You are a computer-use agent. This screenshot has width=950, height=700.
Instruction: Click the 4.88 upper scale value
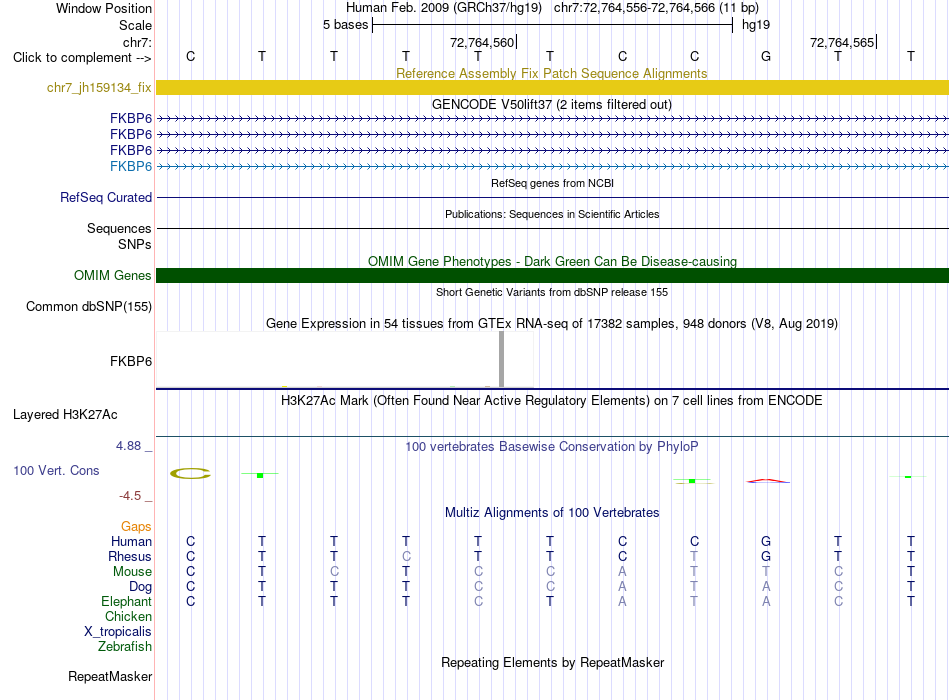[x=128, y=445]
